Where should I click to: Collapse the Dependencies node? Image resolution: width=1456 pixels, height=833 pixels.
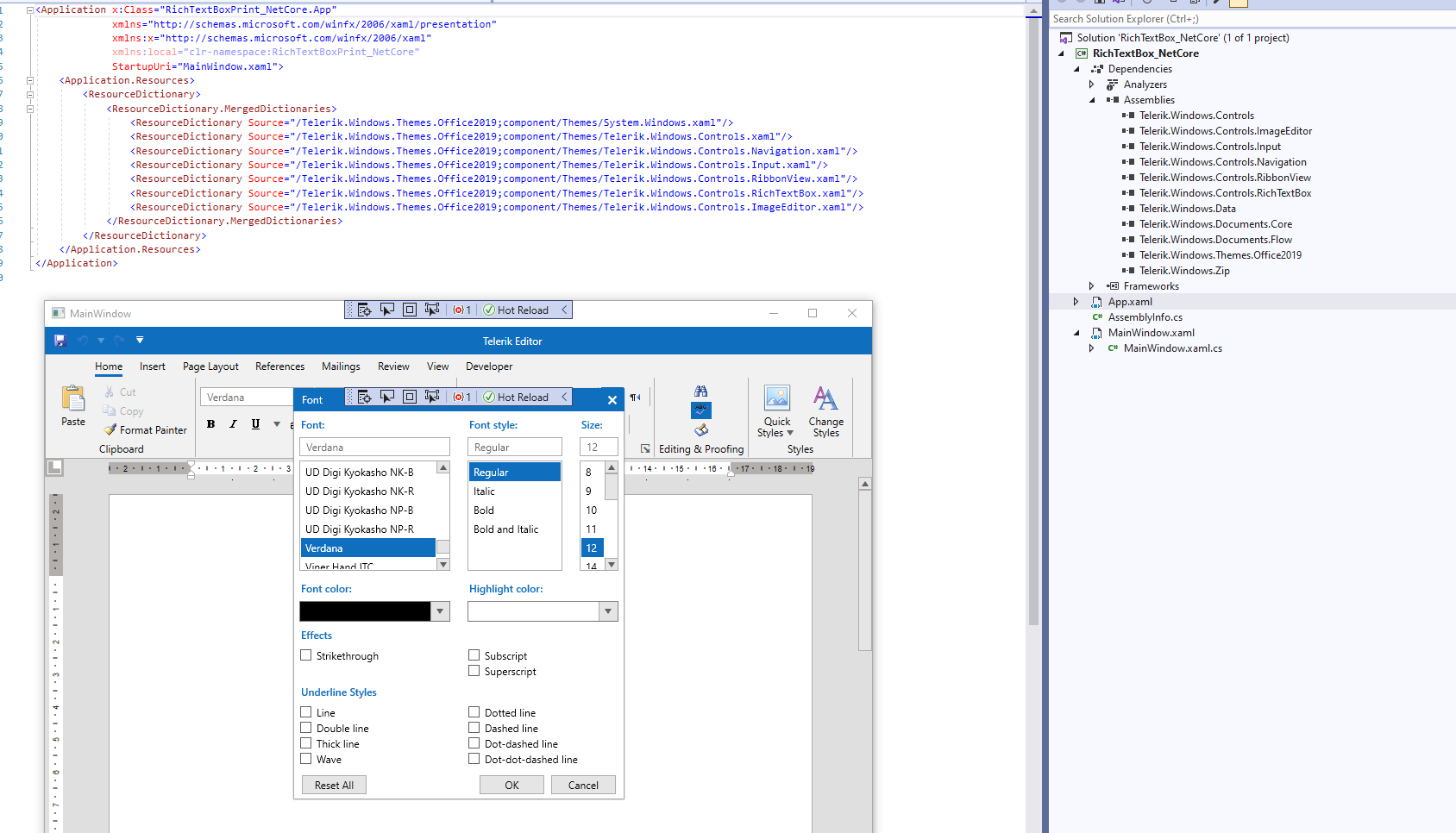[x=1076, y=69]
